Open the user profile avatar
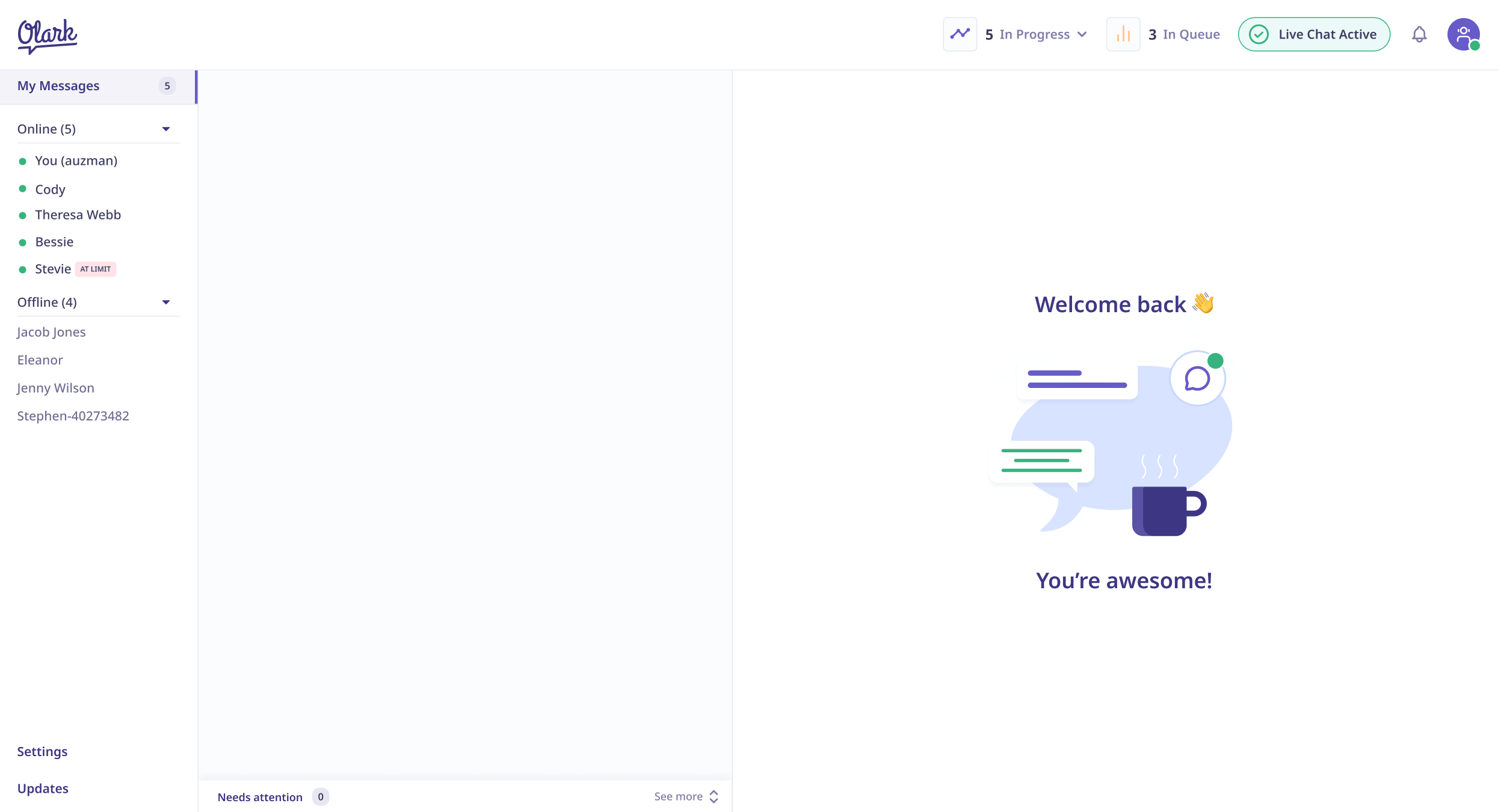The width and height of the screenshot is (1498, 812). (1464, 34)
